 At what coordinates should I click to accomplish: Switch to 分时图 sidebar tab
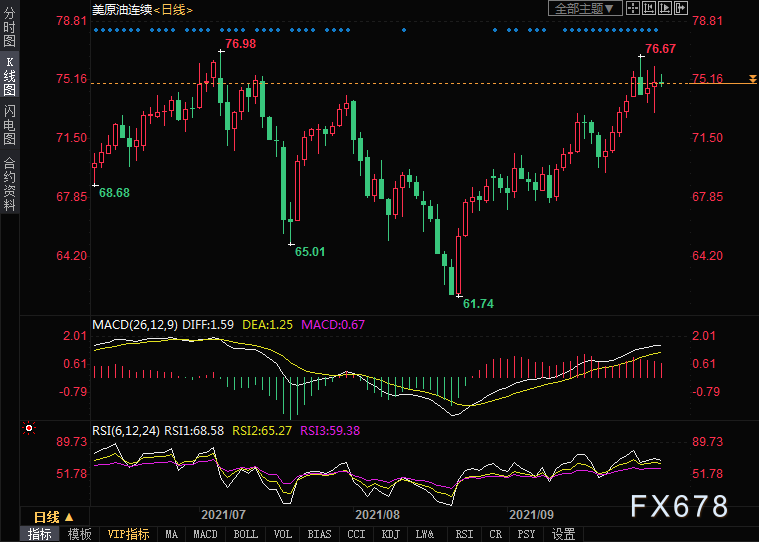tap(9, 26)
